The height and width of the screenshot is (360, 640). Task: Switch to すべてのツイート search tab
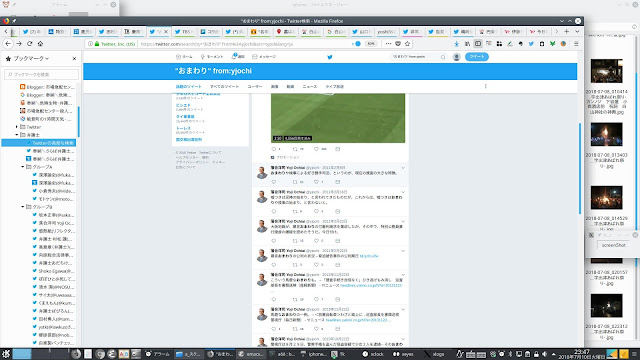[x=224, y=87]
